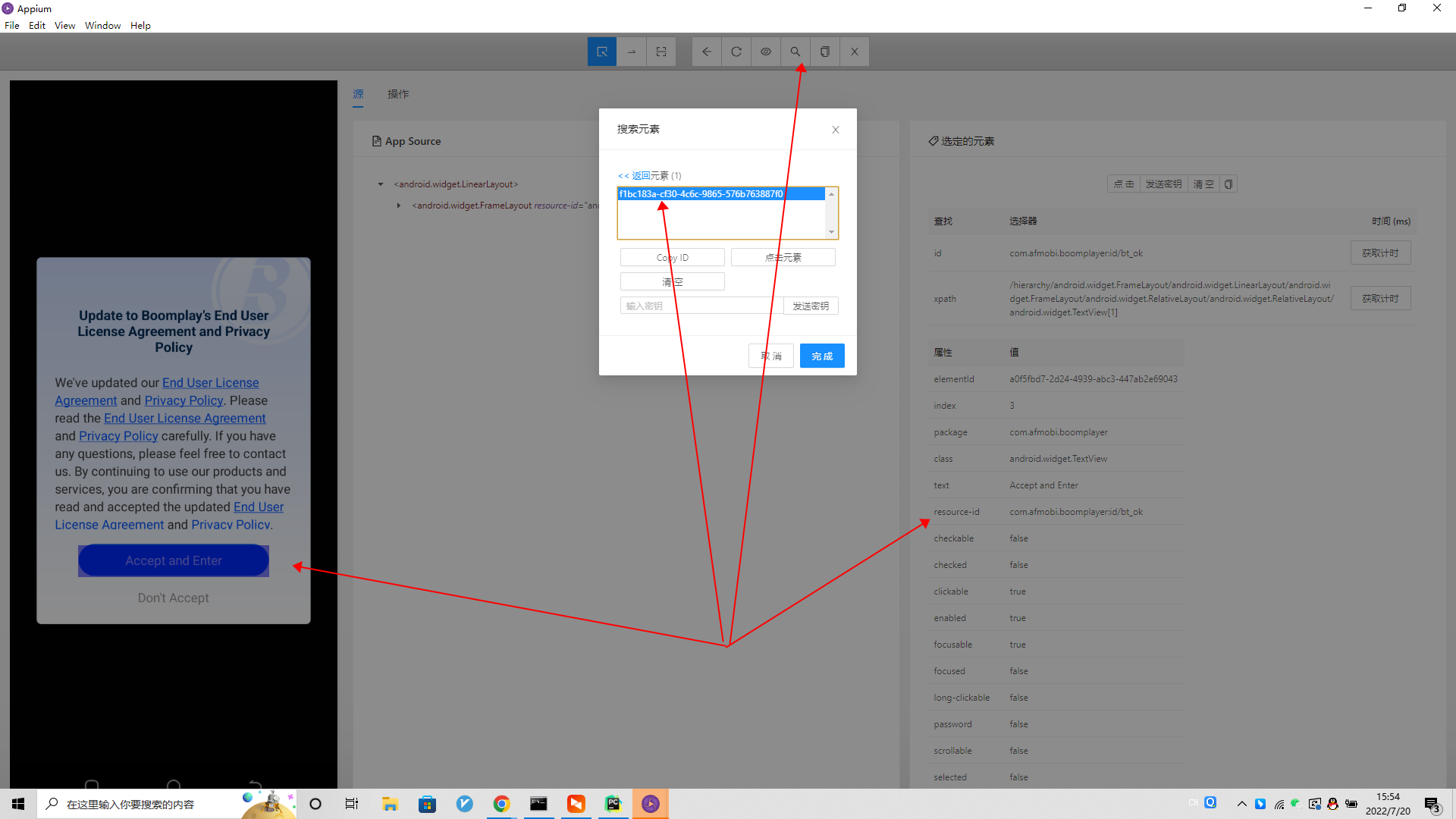Show hidden system tray icons
The height and width of the screenshot is (819, 1456).
pos(1241,804)
